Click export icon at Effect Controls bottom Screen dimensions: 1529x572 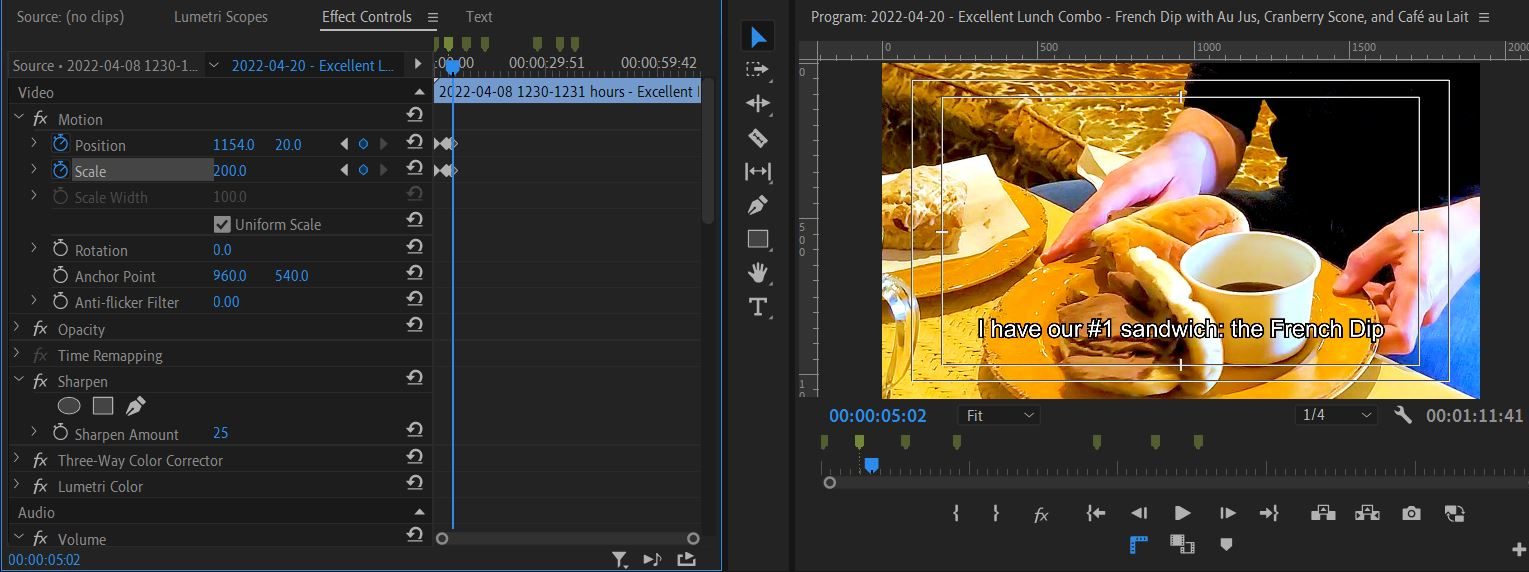click(687, 560)
